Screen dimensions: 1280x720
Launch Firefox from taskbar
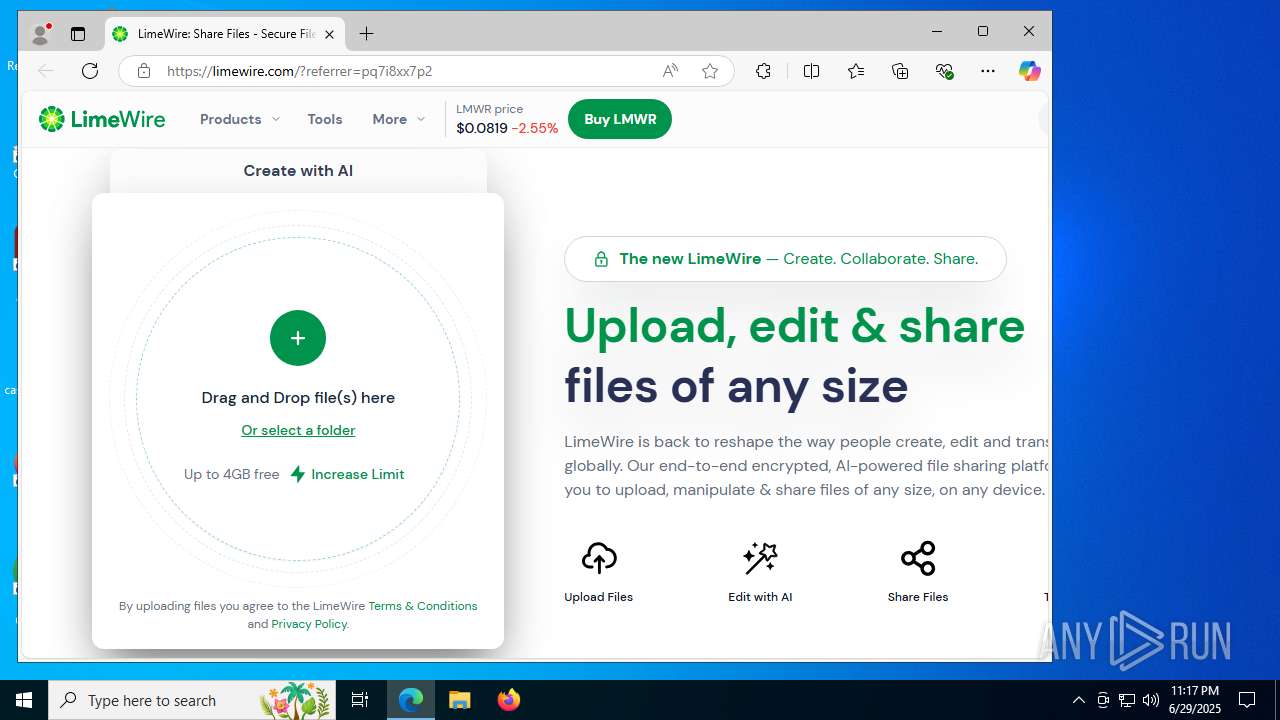[508, 700]
